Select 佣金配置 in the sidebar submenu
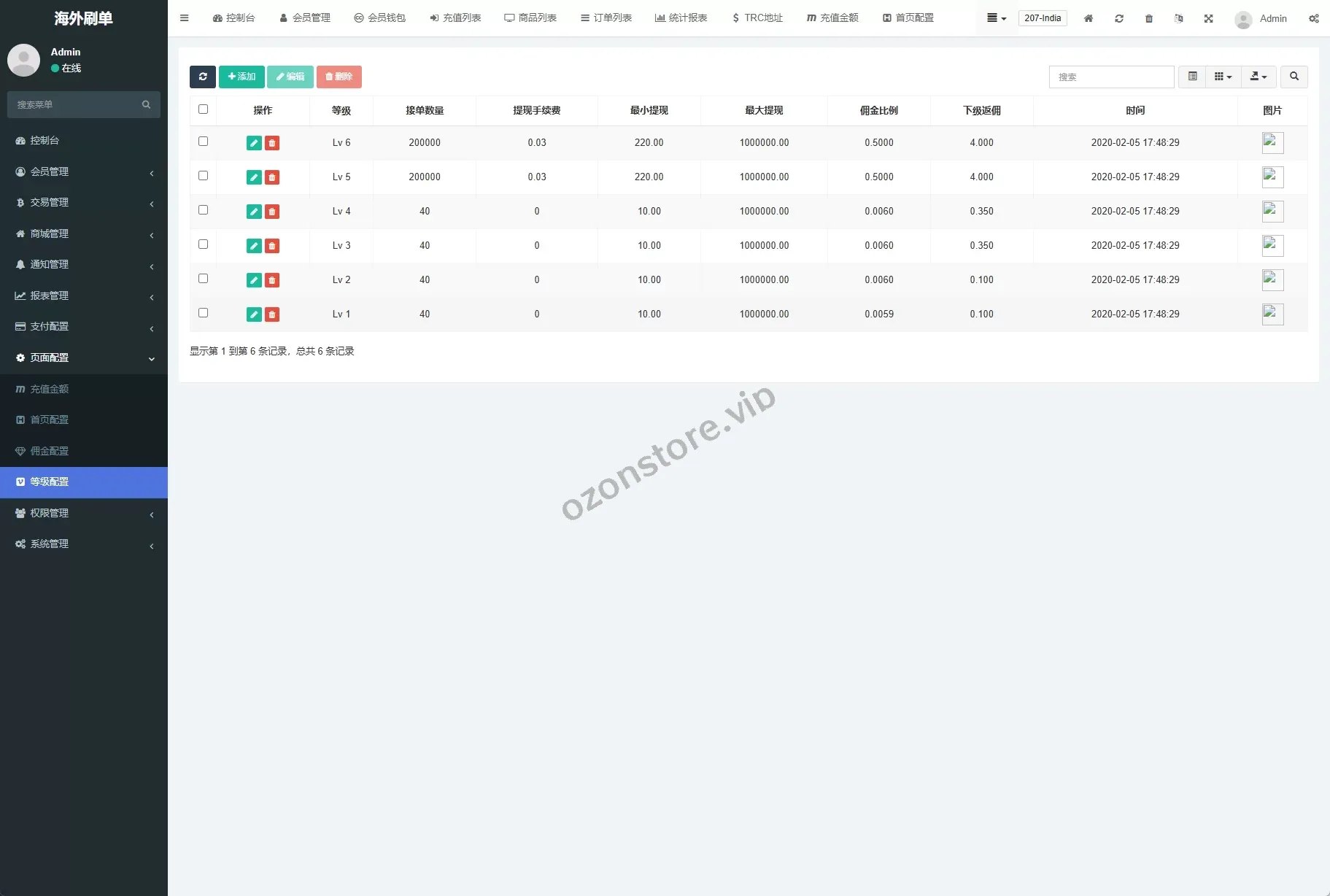The height and width of the screenshot is (896, 1330). pos(50,451)
